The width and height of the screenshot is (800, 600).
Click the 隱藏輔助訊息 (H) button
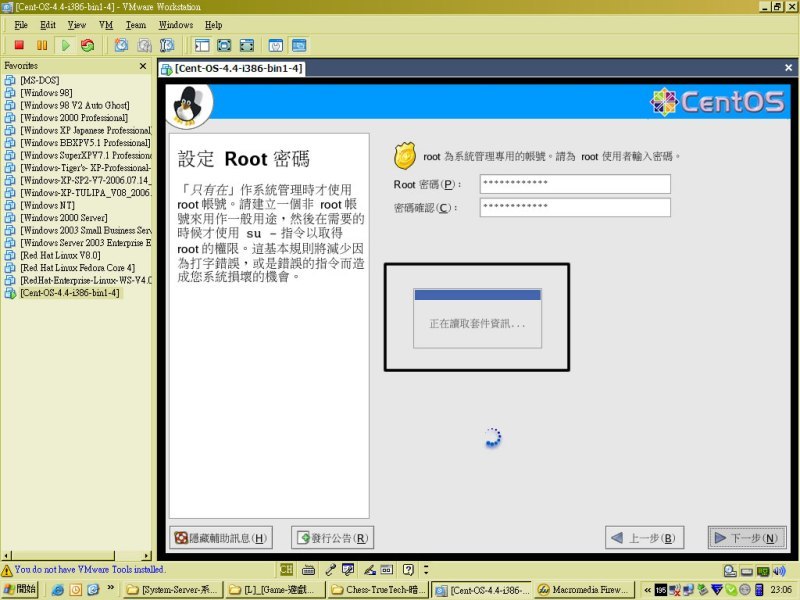pyautogui.click(x=221, y=538)
